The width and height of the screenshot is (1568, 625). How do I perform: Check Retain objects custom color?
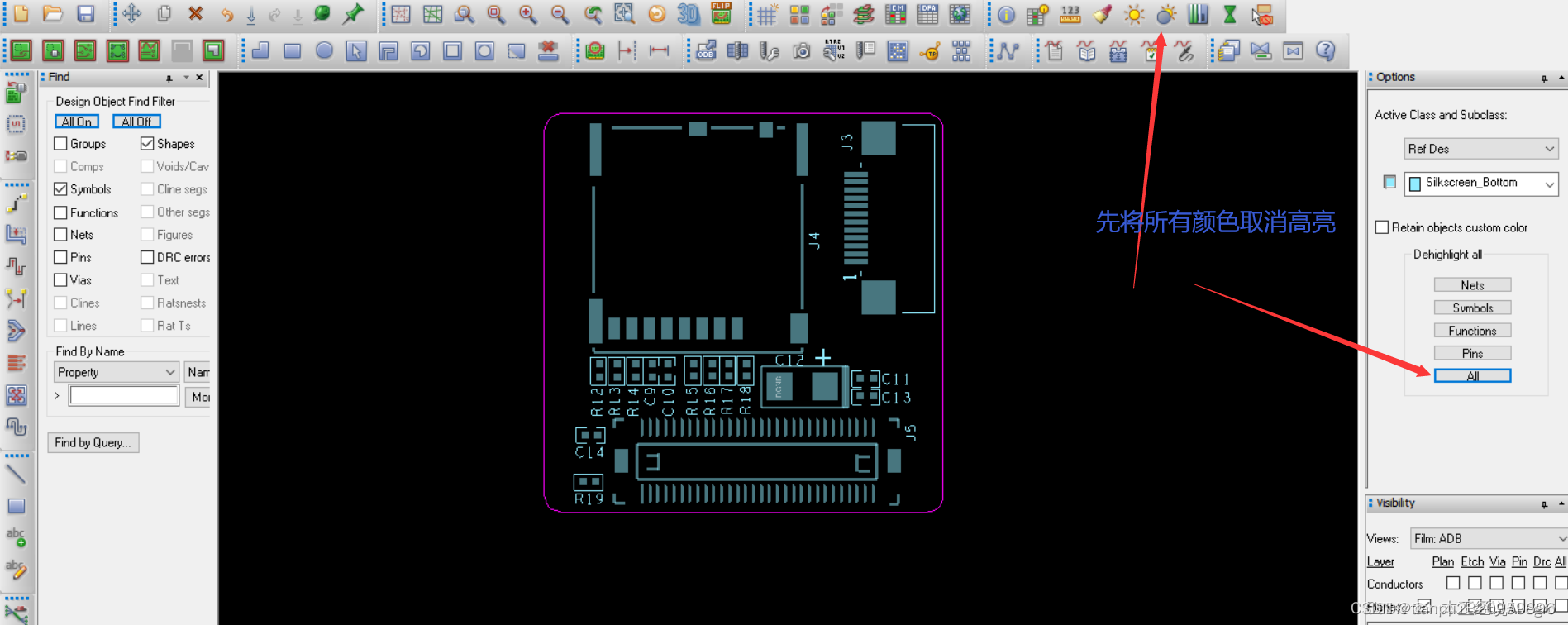pyautogui.click(x=1382, y=227)
